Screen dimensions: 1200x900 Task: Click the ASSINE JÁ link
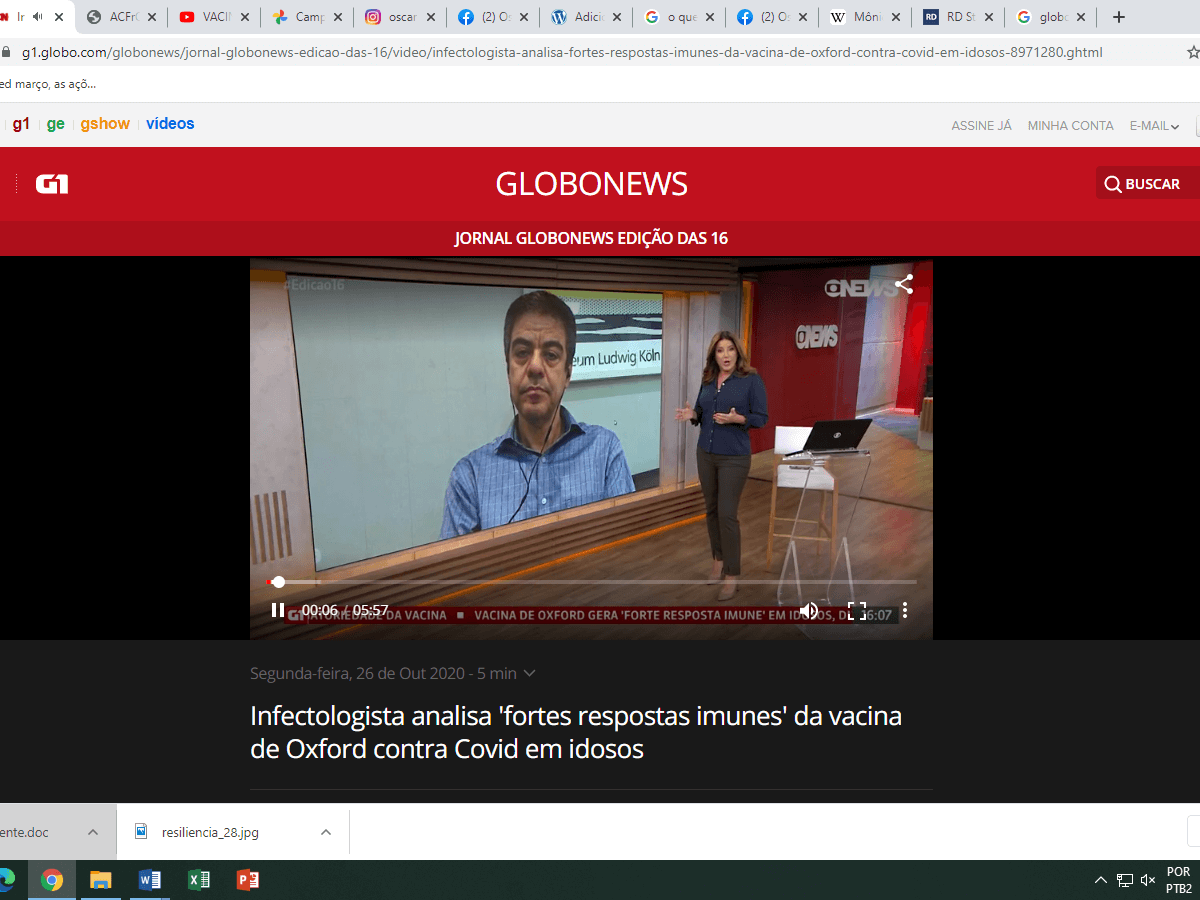point(981,126)
